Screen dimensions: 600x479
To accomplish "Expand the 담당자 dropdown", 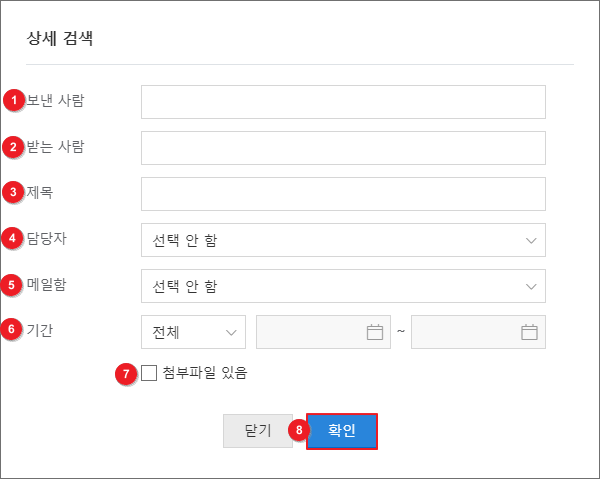I will coord(343,240).
